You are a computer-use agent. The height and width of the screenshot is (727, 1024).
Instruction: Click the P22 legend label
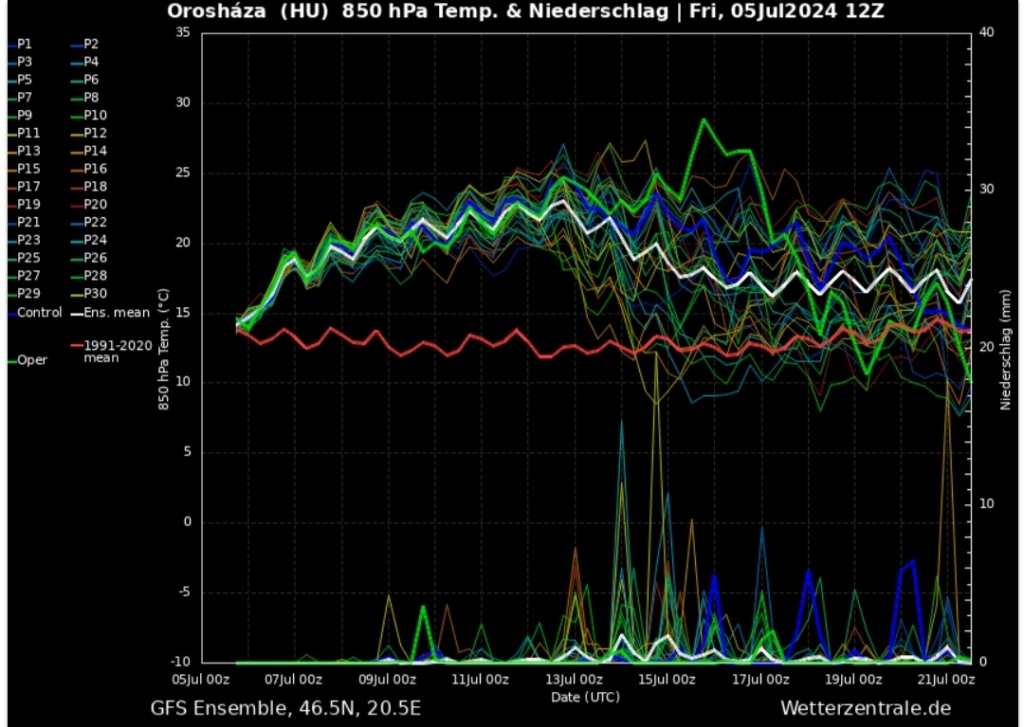point(94,222)
